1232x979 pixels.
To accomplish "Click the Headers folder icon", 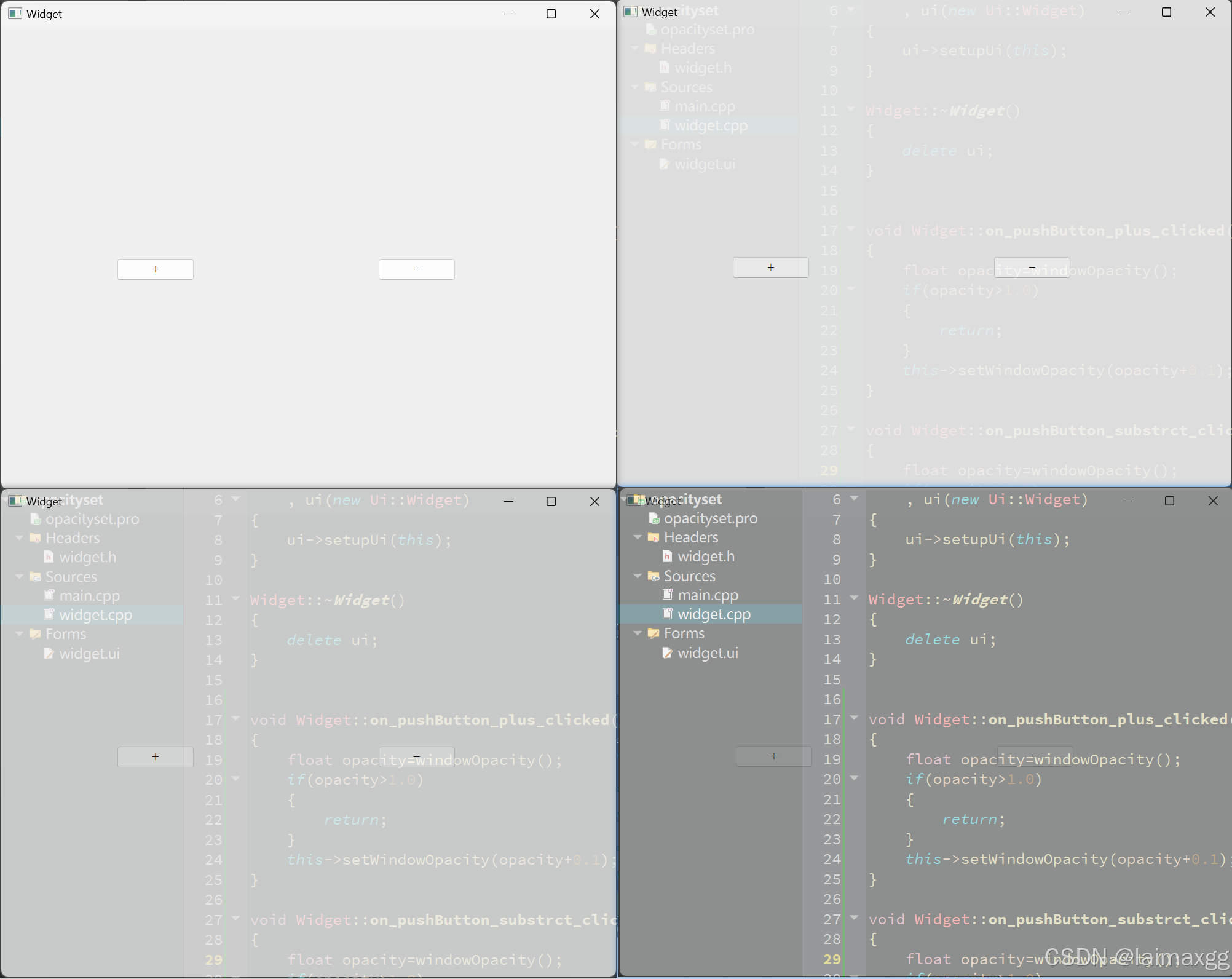I will (x=655, y=537).
